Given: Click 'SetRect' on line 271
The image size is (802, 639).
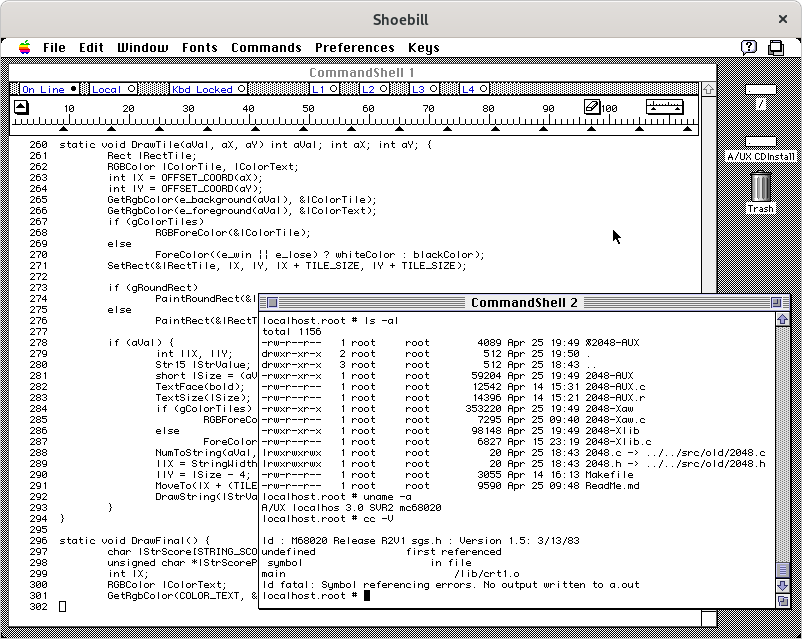Looking at the screenshot, I should click(128, 266).
